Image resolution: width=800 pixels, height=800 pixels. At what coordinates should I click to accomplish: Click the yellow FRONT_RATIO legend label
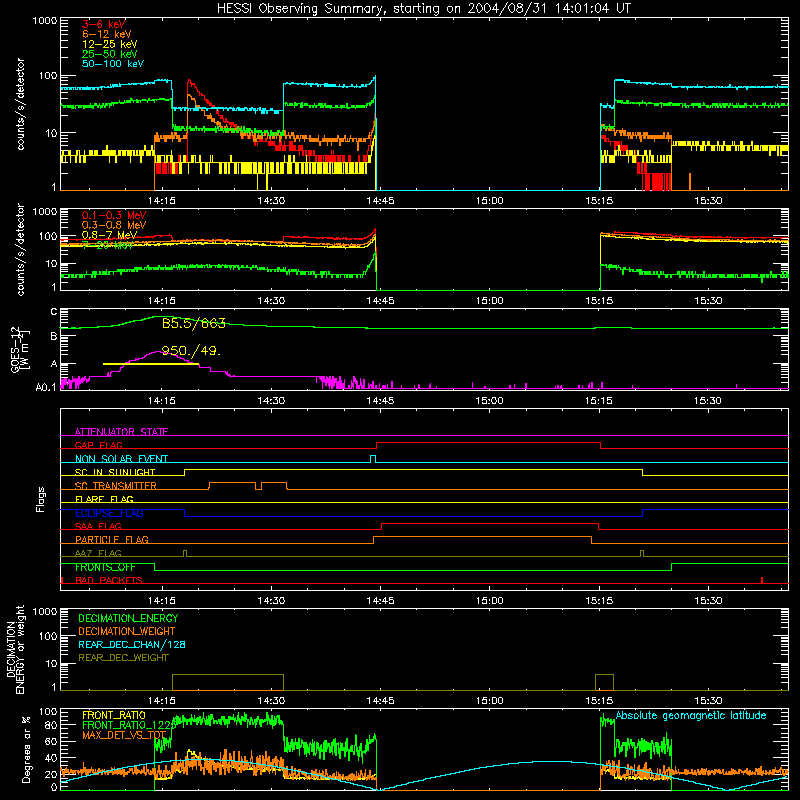(114, 715)
